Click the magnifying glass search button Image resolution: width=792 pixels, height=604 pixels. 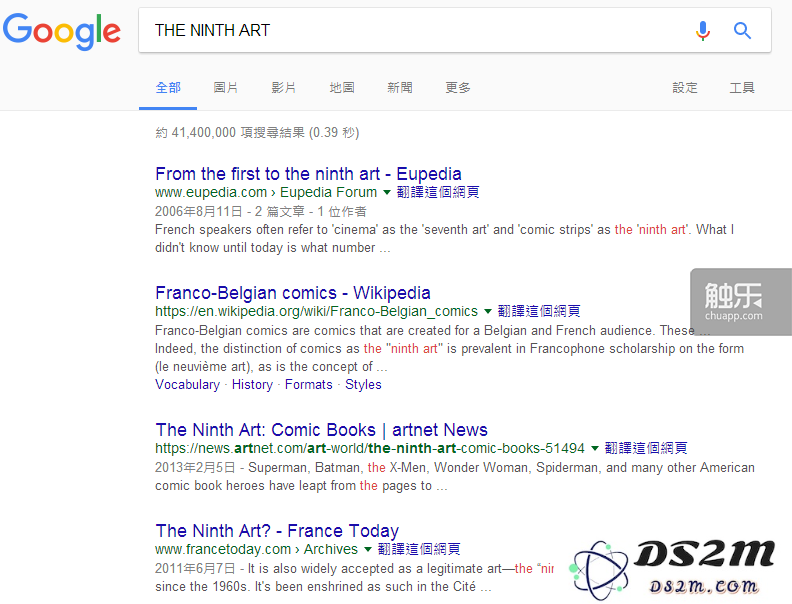(x=742, y=31)
